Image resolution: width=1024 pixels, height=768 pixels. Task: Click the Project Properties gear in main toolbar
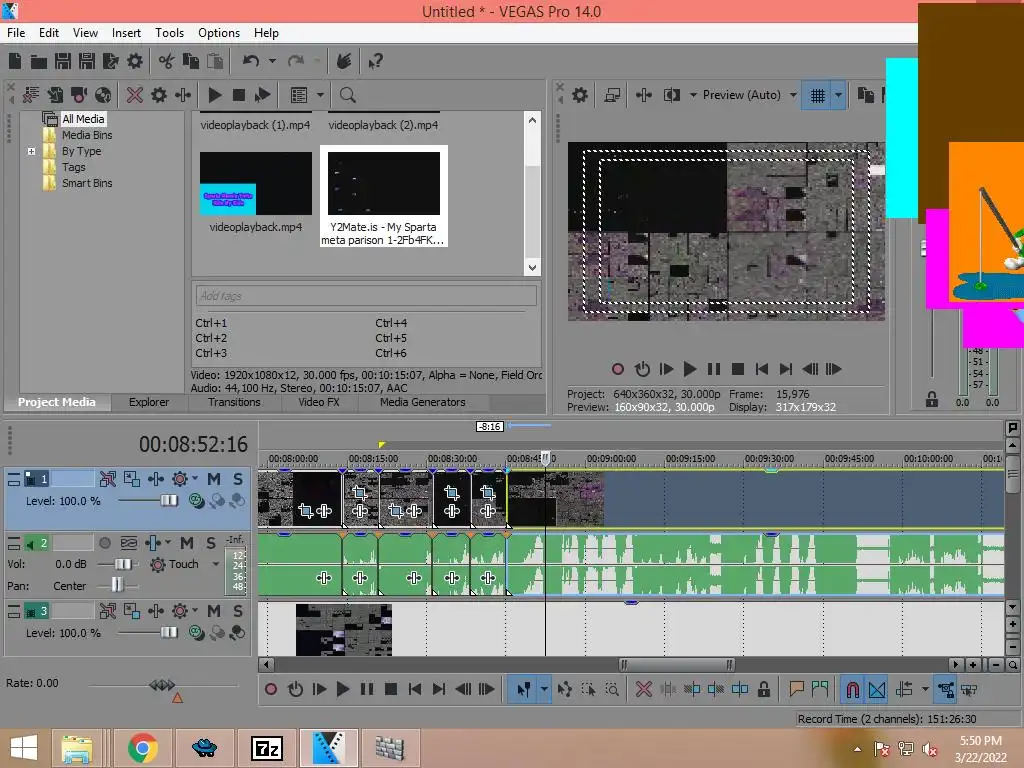click(x=135, y=61)
